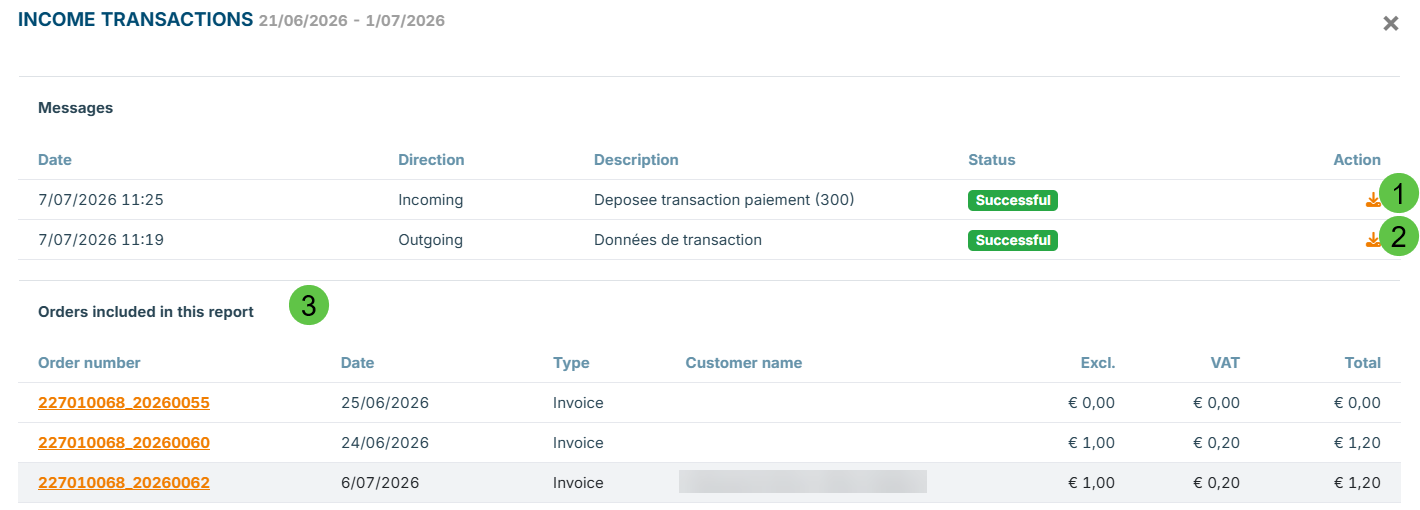
Task: Click Successful badge on Outgoing row
Action: [1013, 240]
